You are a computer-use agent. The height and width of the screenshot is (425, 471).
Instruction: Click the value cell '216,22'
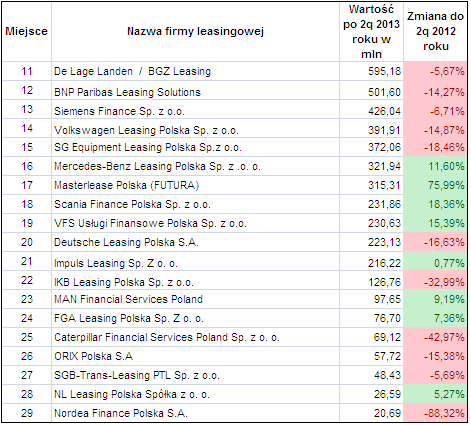[x=371, y=261]
